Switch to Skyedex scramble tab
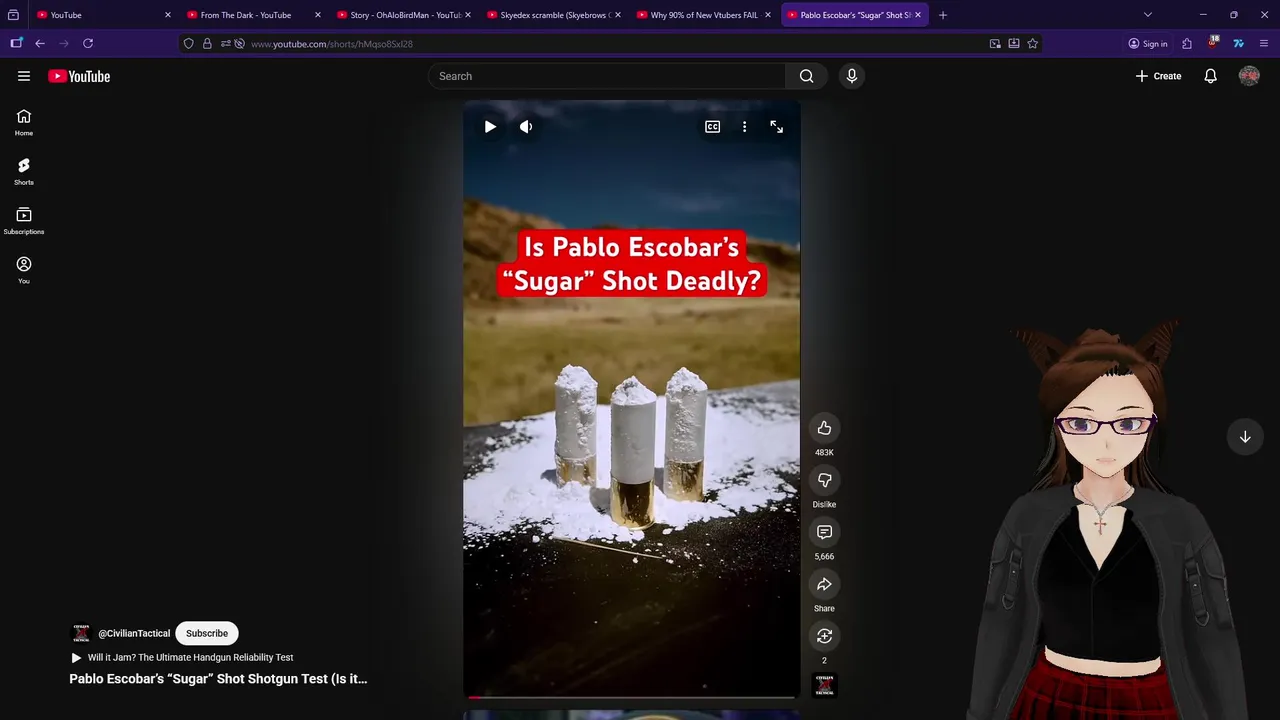 tap(554, 15)
